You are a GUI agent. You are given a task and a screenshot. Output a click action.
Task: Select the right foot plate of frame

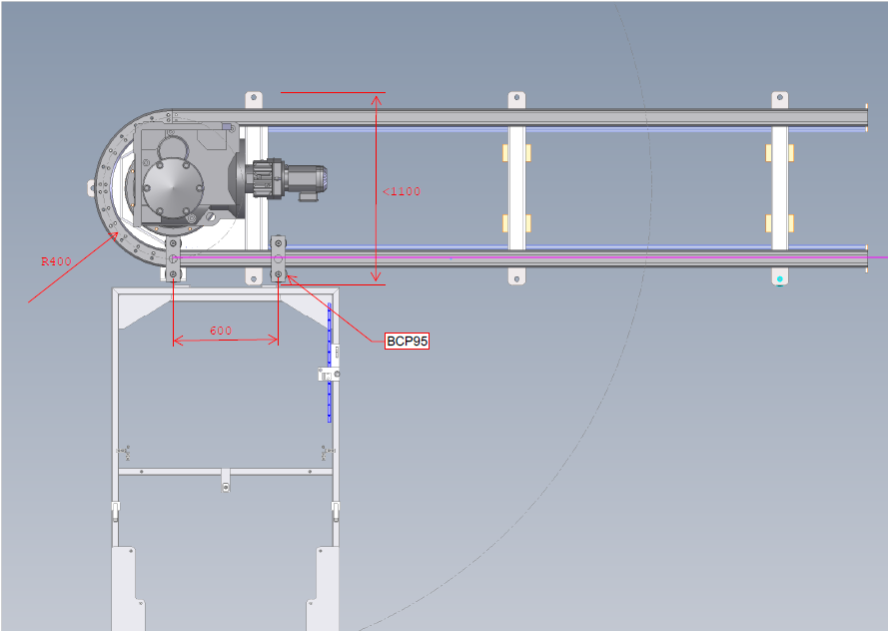click(x=323, y=588)
